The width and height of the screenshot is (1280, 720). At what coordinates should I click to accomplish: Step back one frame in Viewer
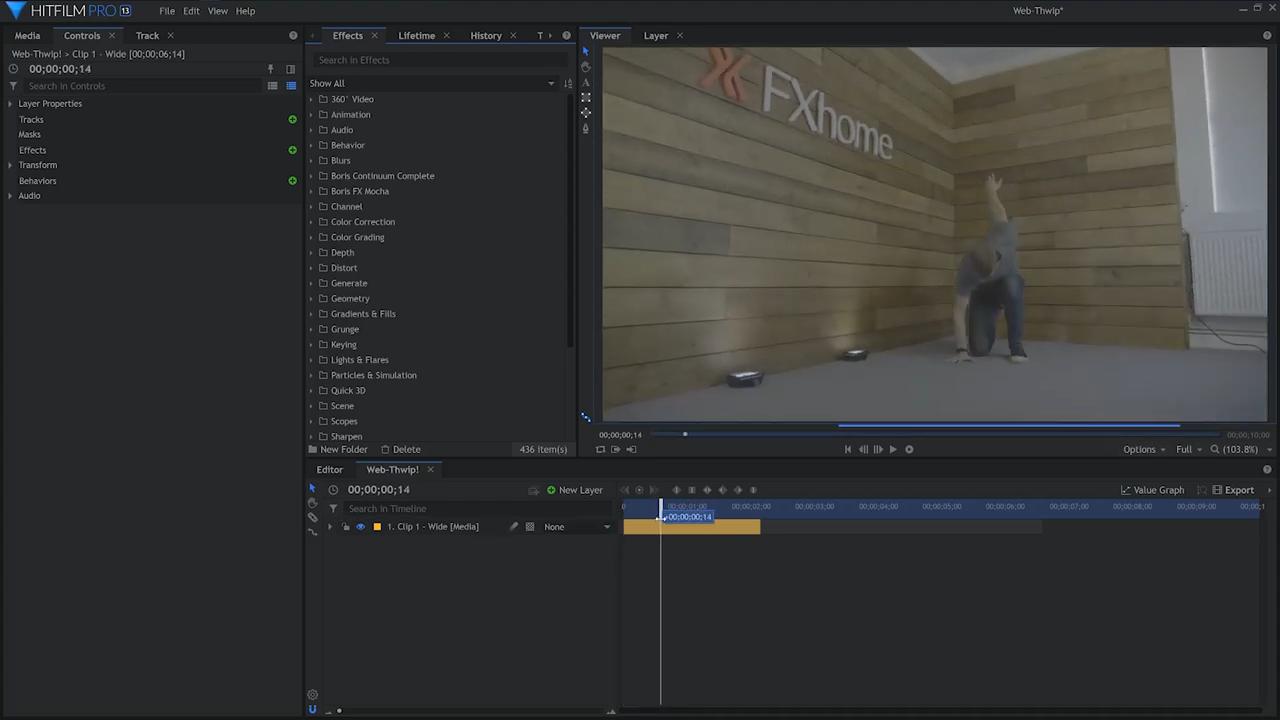(863, 449)
